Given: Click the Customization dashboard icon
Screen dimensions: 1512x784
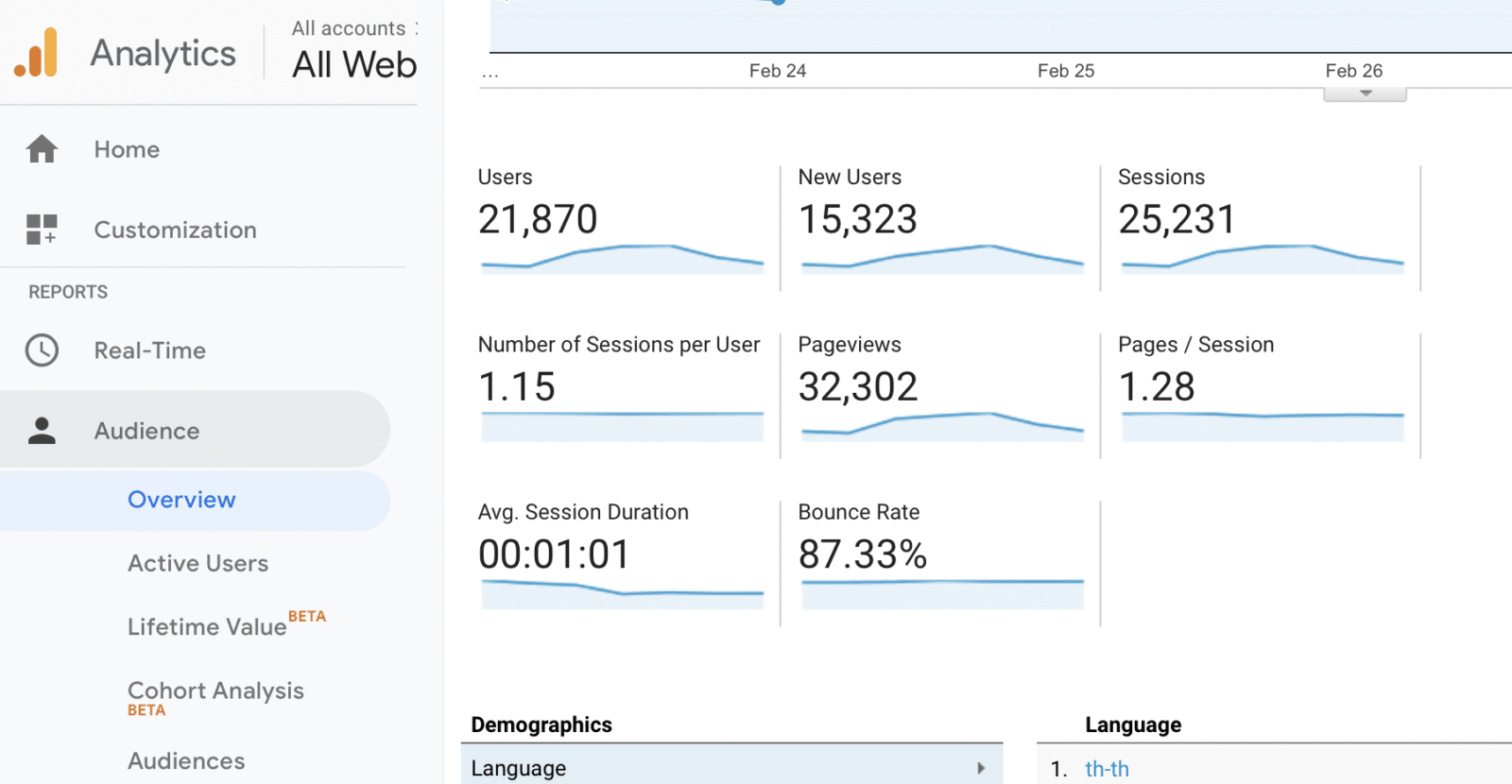Looking at the screenshot, I should pos(42,230).
